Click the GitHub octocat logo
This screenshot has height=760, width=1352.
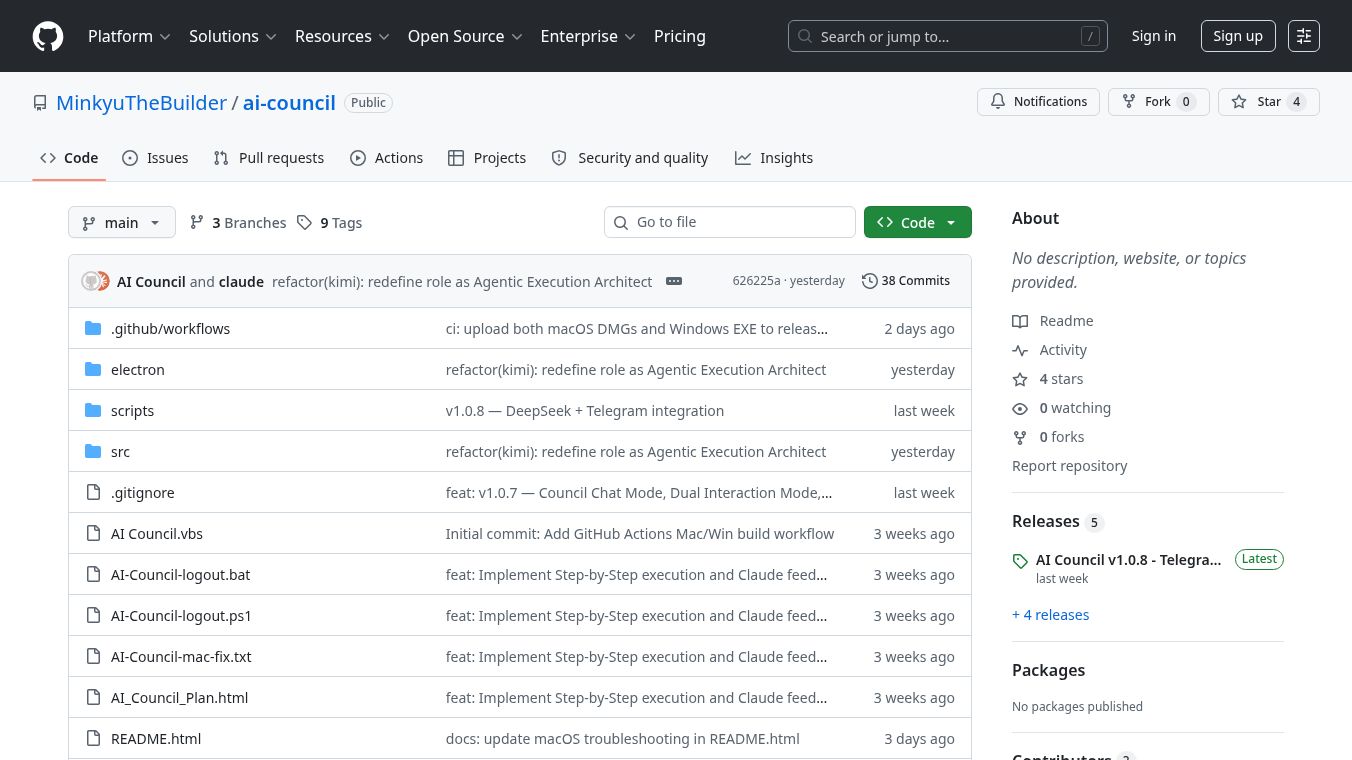(x=48, y=36)
